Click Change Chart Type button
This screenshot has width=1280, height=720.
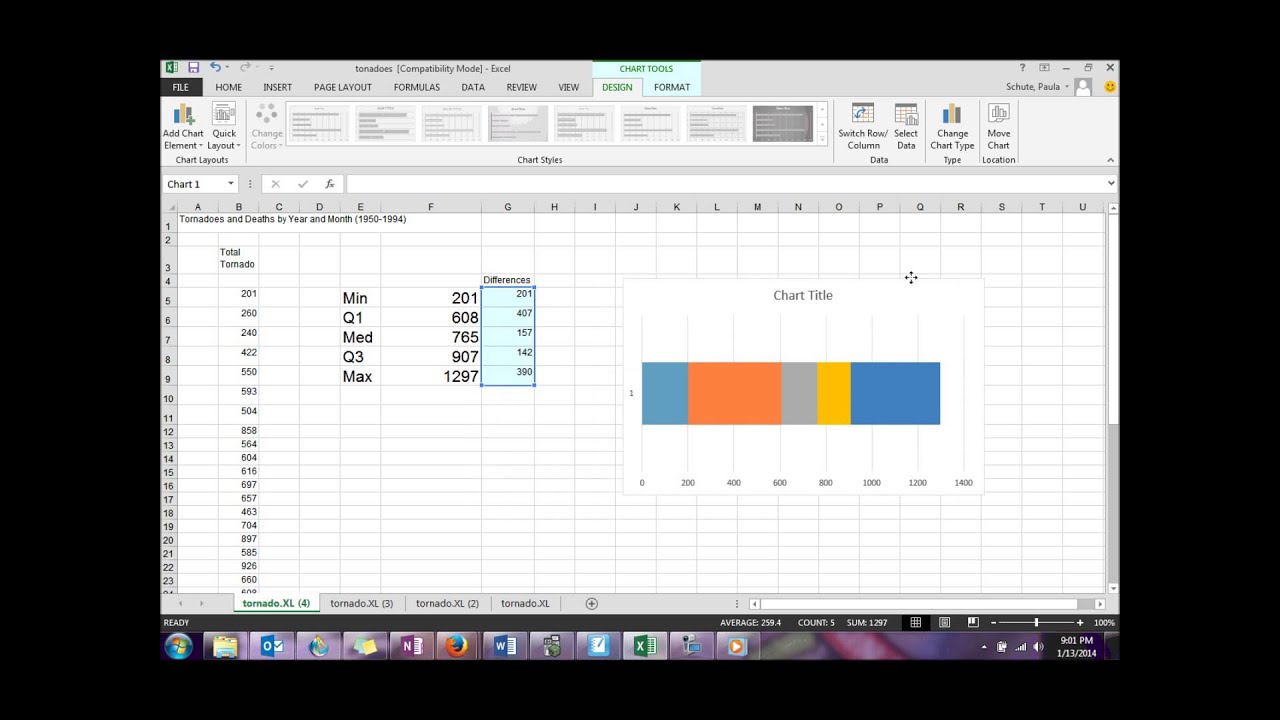(952, 127)
